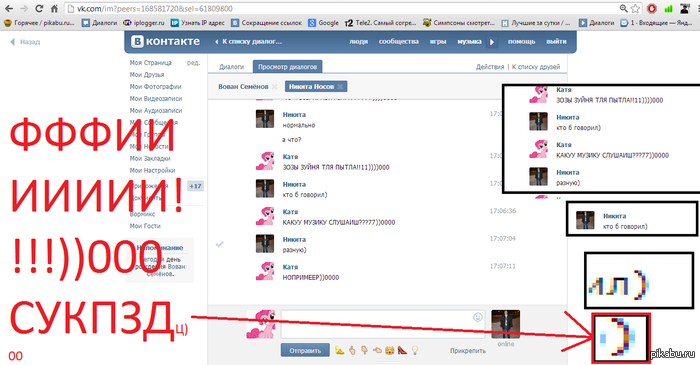Open the Google bookmark
Screen dimensions: 700x365
pyautogui.click(x=324, y=23)
